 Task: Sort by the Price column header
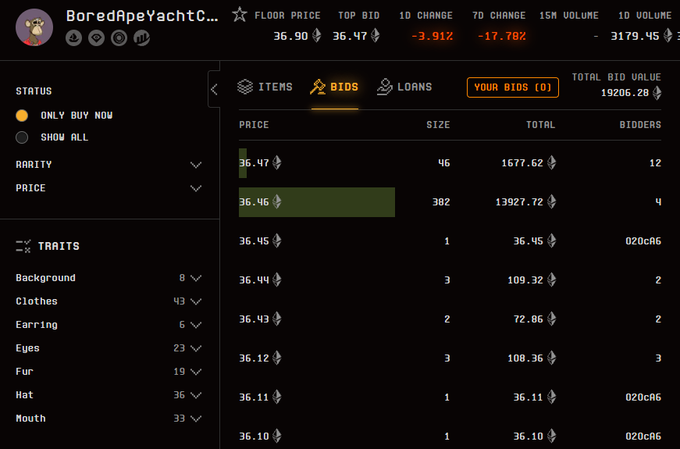point(254,125)
